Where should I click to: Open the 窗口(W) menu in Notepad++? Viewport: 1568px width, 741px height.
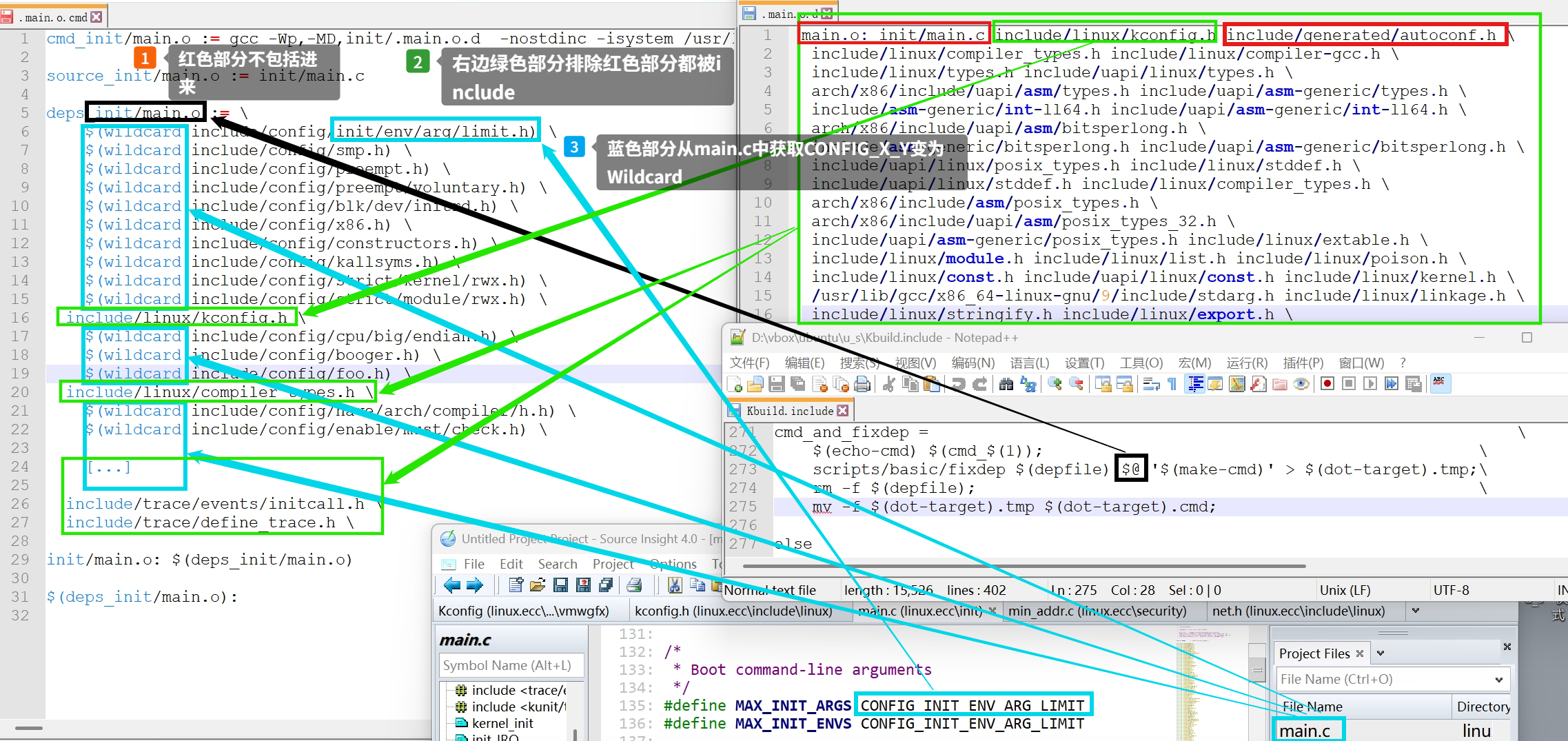pos(1361,363)
